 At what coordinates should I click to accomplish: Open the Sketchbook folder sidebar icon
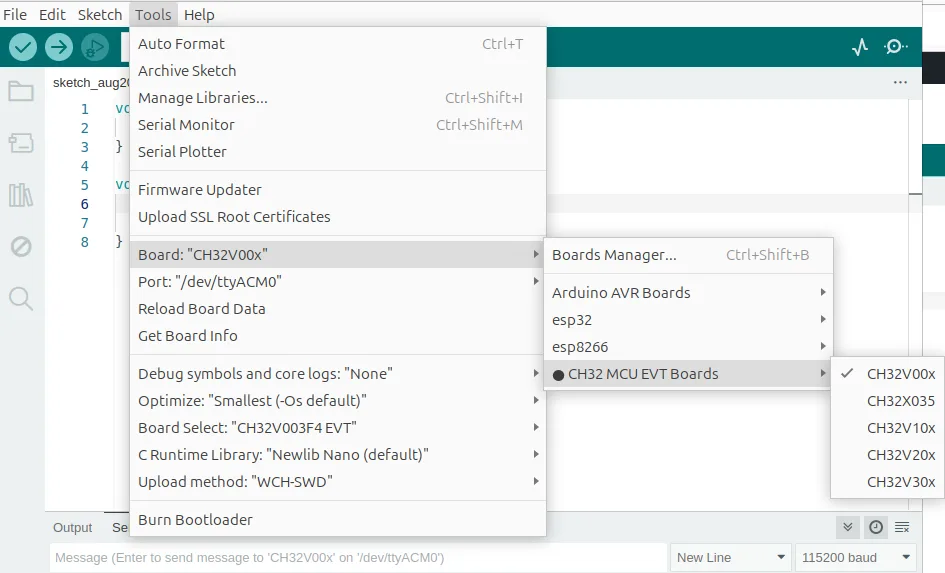(21, 92)
